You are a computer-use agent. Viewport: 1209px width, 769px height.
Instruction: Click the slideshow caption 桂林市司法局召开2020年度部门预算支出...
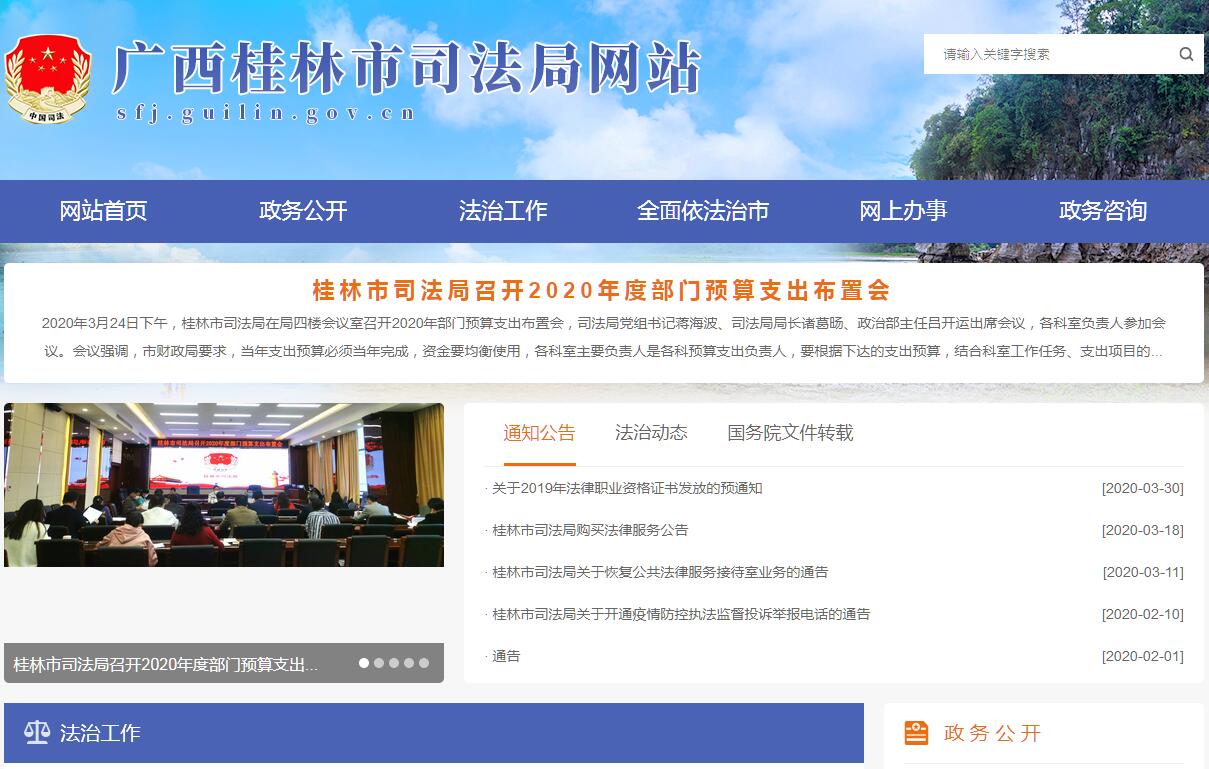click(165, 664)
